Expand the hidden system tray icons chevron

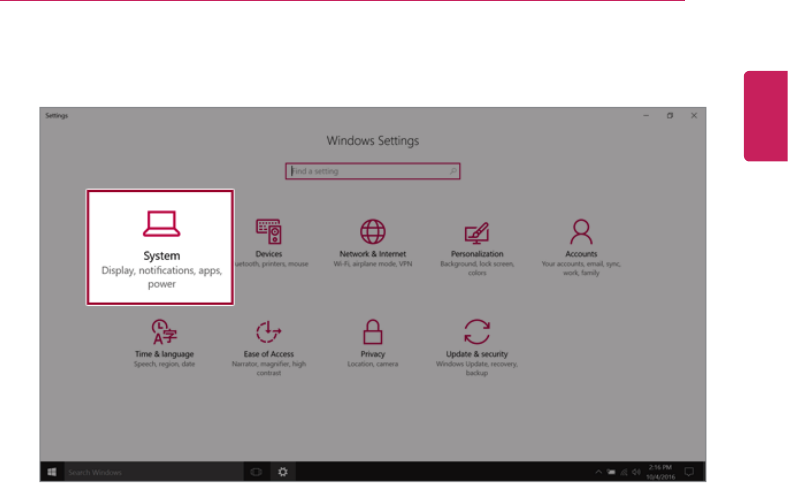click(598, 472)
